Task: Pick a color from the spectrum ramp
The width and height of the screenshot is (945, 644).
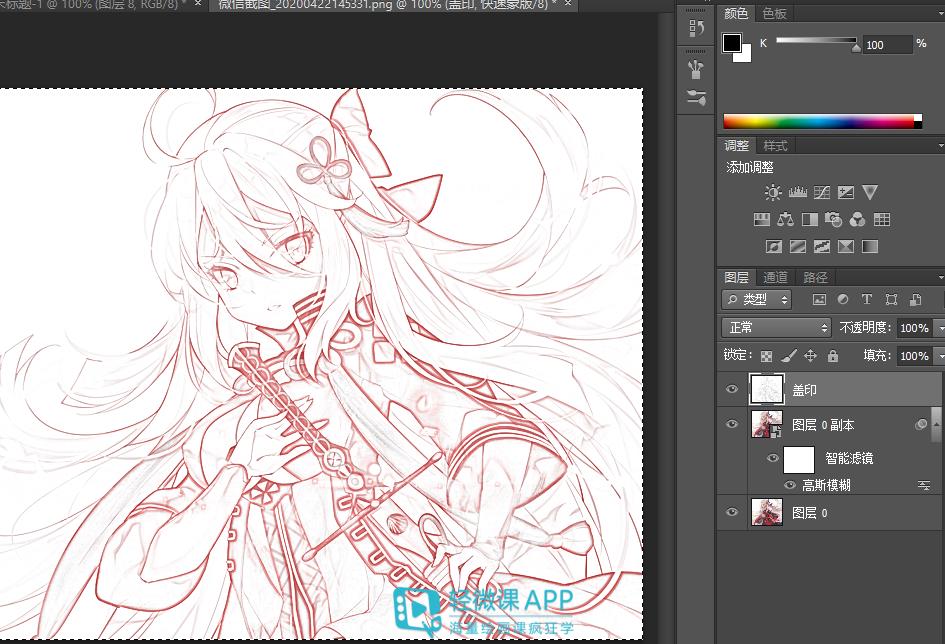Action: click(823, 122)
